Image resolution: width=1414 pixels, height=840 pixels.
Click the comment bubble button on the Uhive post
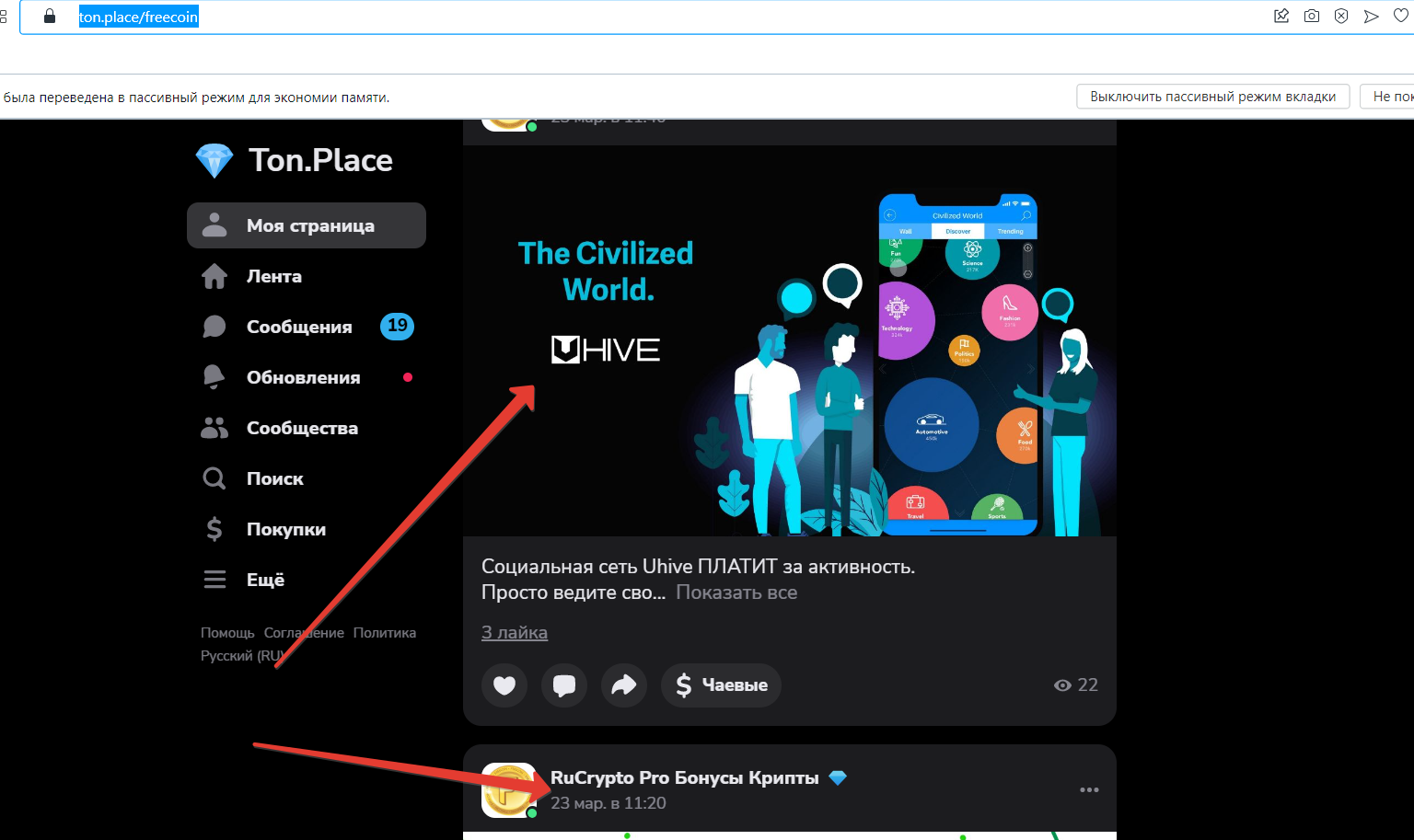(x=564, y=685)
